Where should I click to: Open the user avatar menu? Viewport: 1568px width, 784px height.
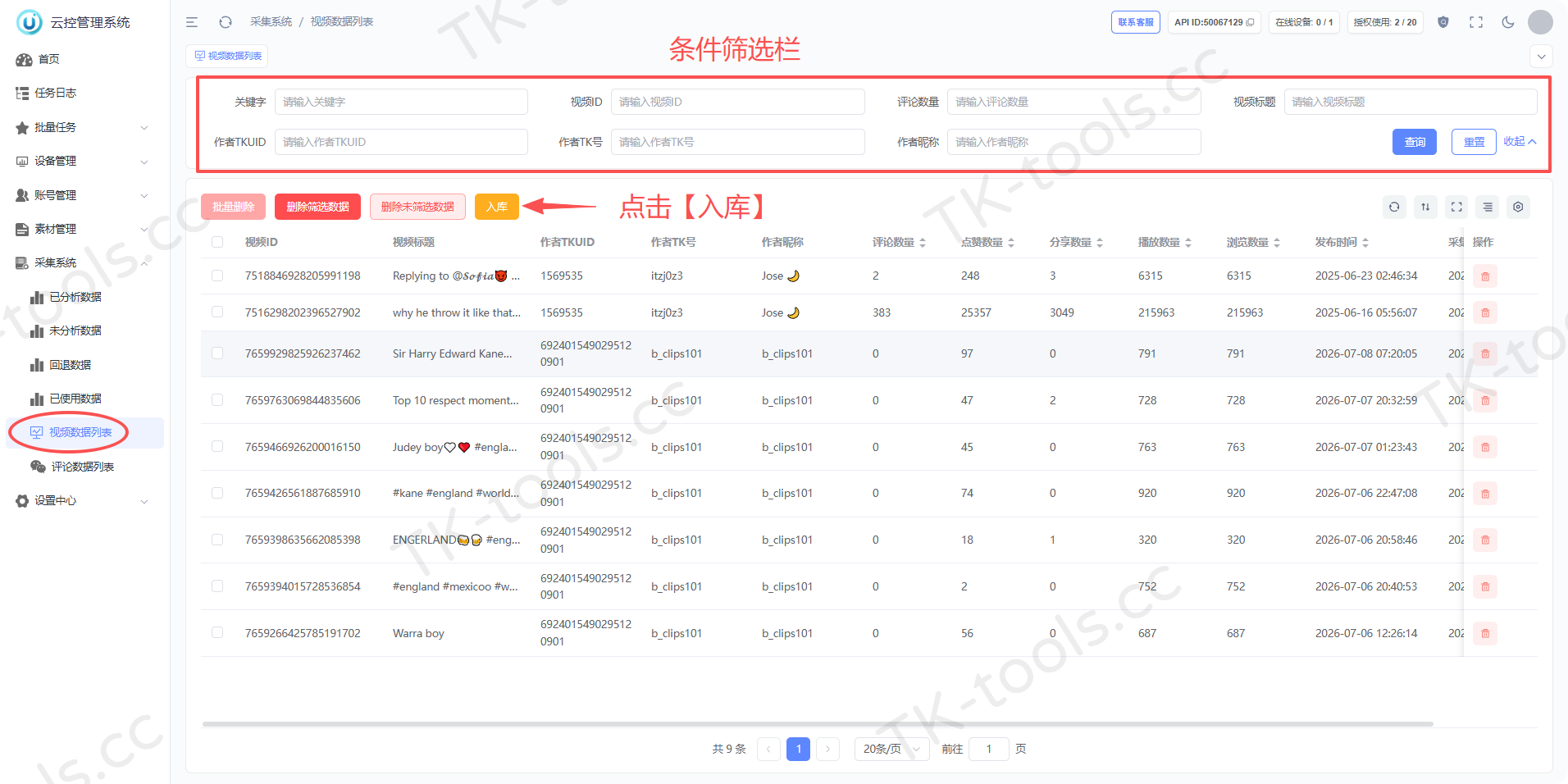1540,22
